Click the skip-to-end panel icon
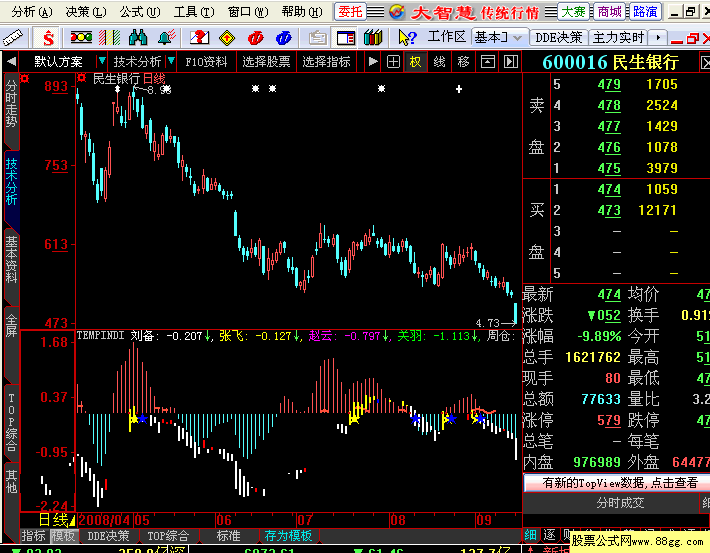The width and height of the screenshot is (710, 553). [511, 61]
